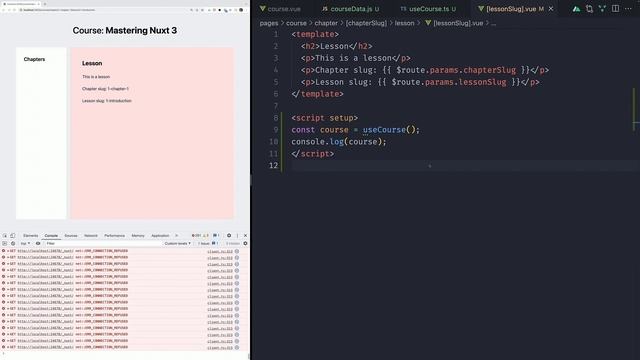Viewport: 640px width, 360px height.
Task: Open console settings gear in console toolbar
Action: click(x=245, y=243)
